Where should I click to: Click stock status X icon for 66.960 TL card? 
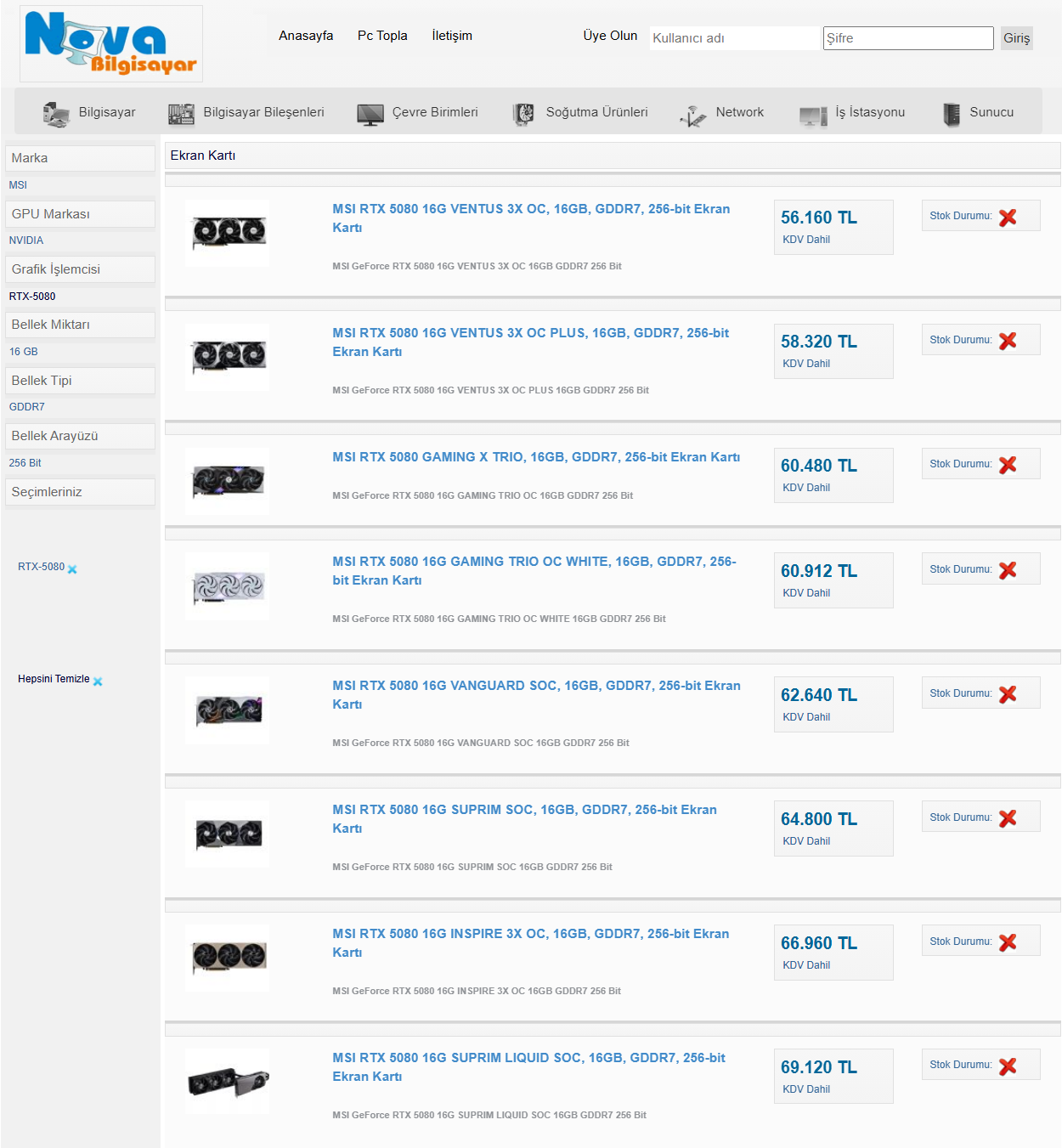(x=1008, y=943)
